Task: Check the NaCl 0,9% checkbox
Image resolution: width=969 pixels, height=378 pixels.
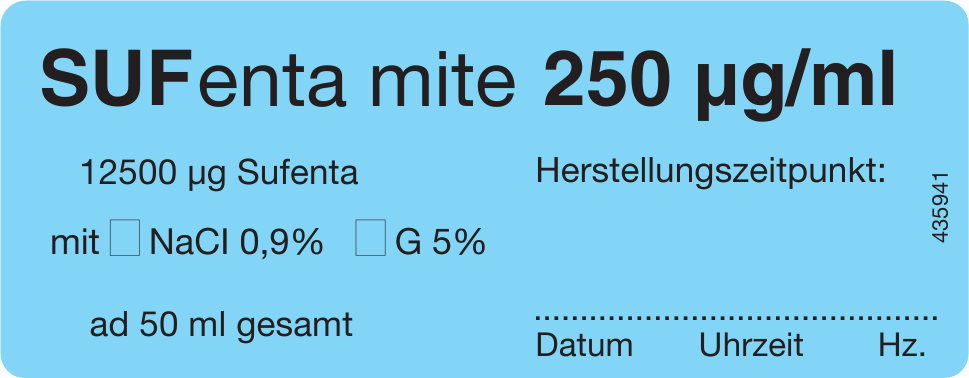Action: [125, 237]
